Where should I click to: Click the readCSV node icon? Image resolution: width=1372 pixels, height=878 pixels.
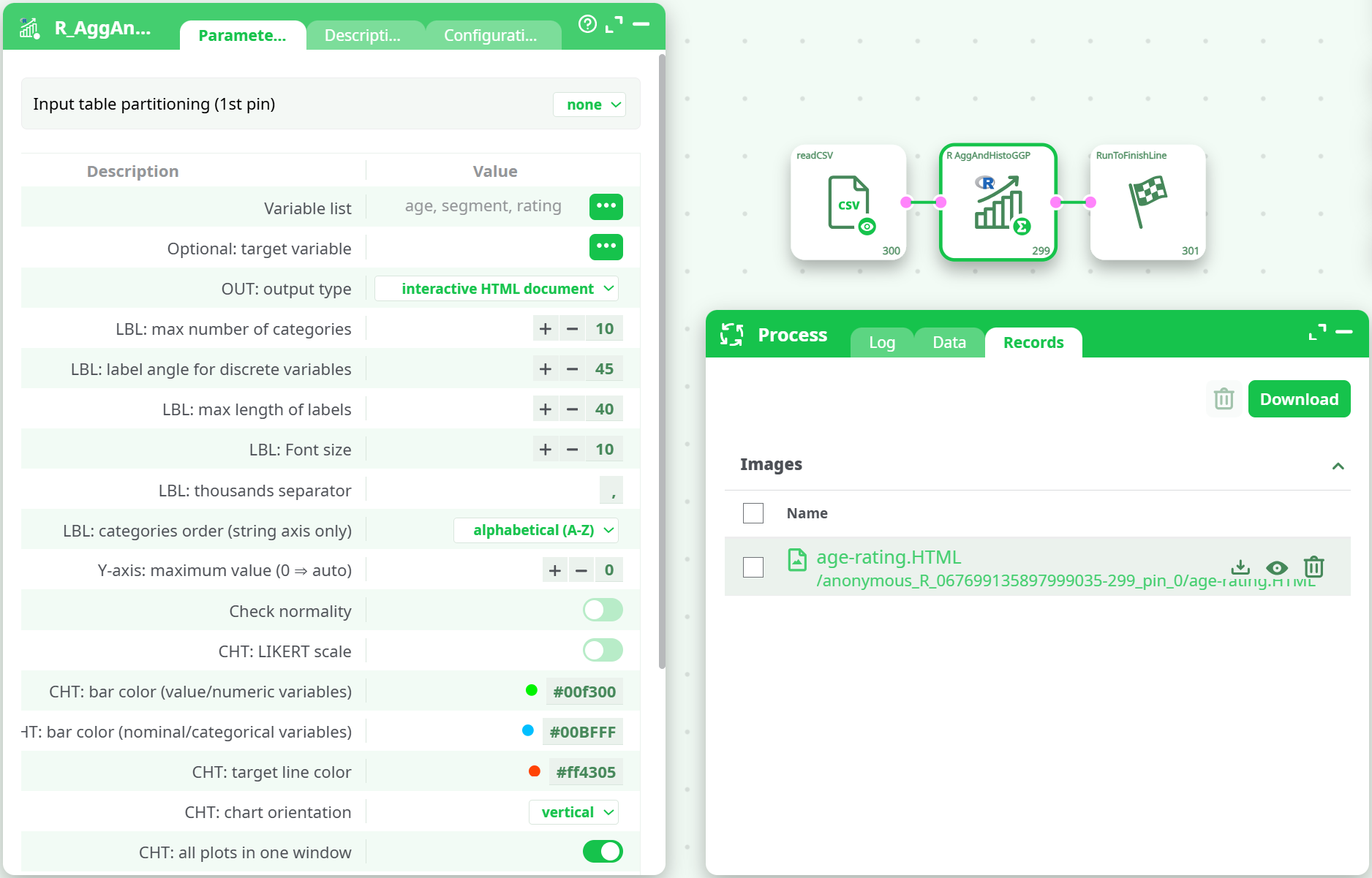coord(848,203)
